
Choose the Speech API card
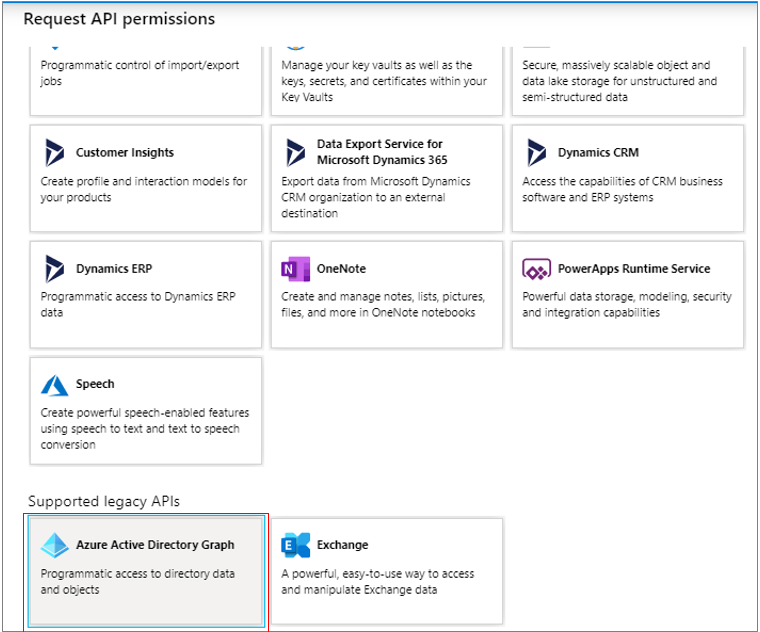tap(146, 411)
